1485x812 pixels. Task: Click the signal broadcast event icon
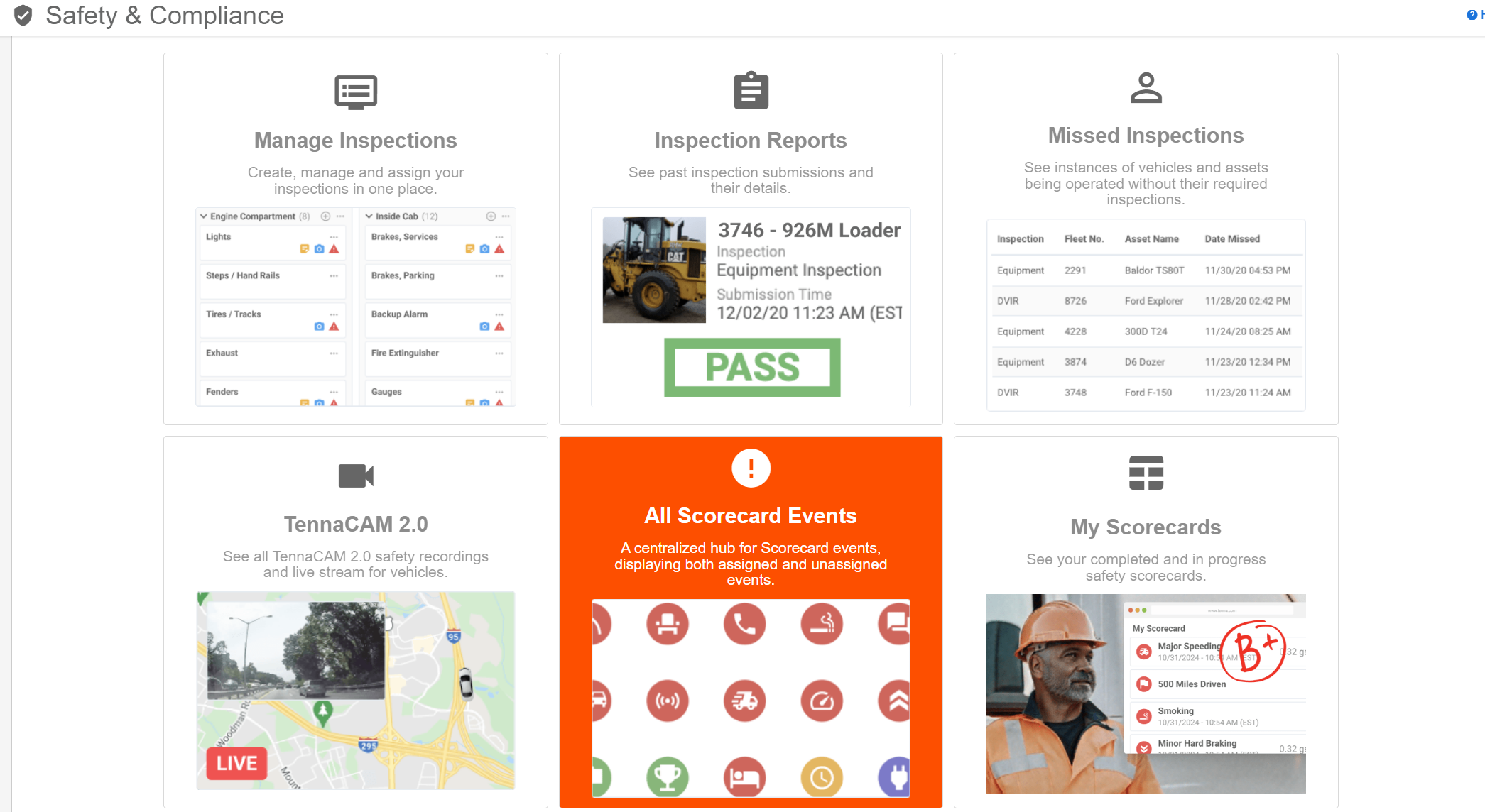pyautogui.click(x=668, y=701)
